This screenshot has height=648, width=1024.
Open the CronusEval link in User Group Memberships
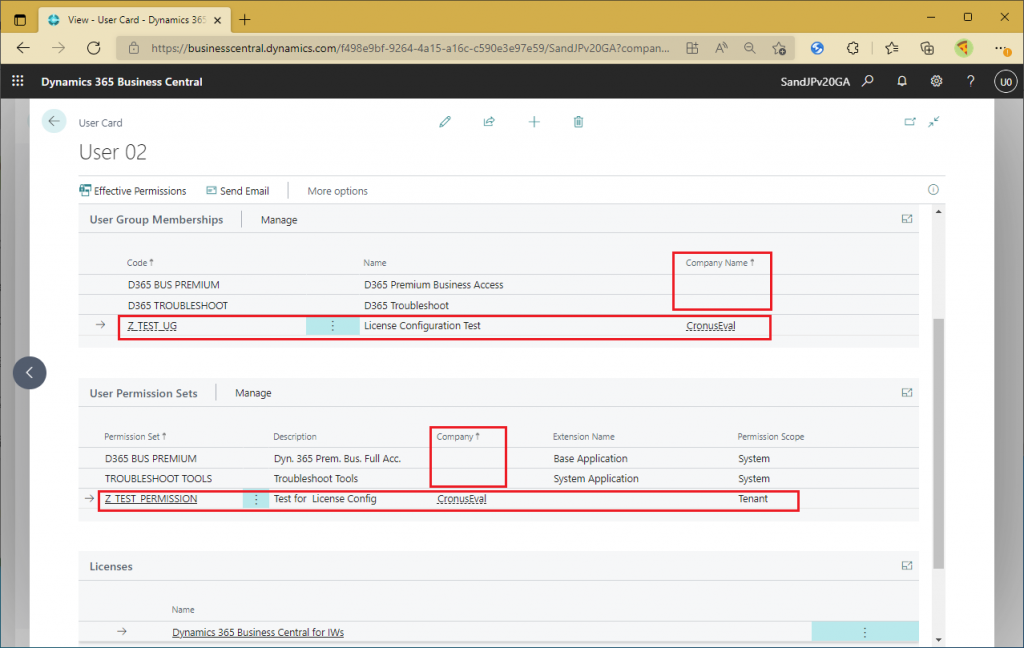click(711, 326)
